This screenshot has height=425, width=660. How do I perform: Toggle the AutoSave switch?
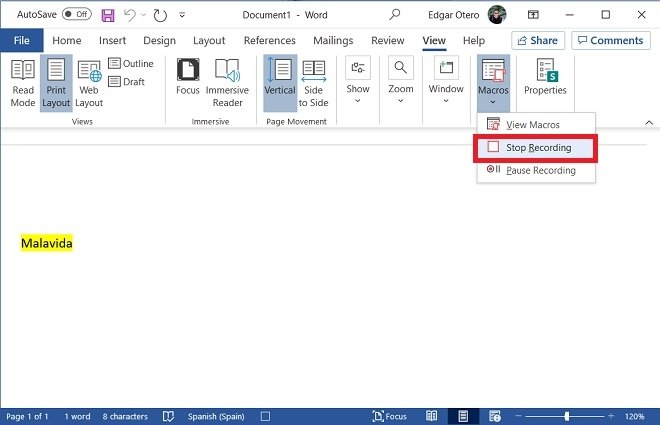point(77,14)
